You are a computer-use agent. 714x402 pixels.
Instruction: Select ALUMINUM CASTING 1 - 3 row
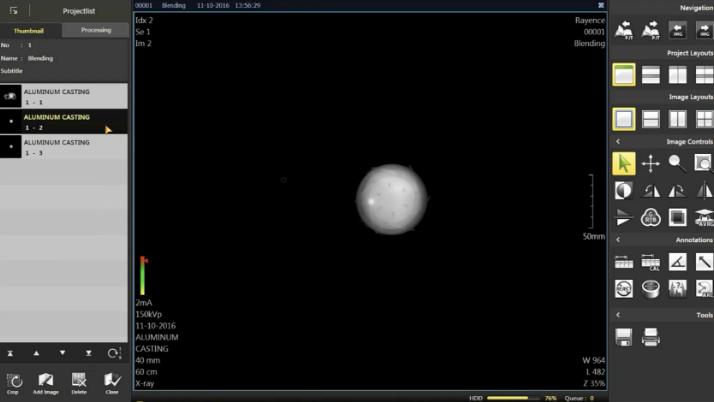coord(64,147)
